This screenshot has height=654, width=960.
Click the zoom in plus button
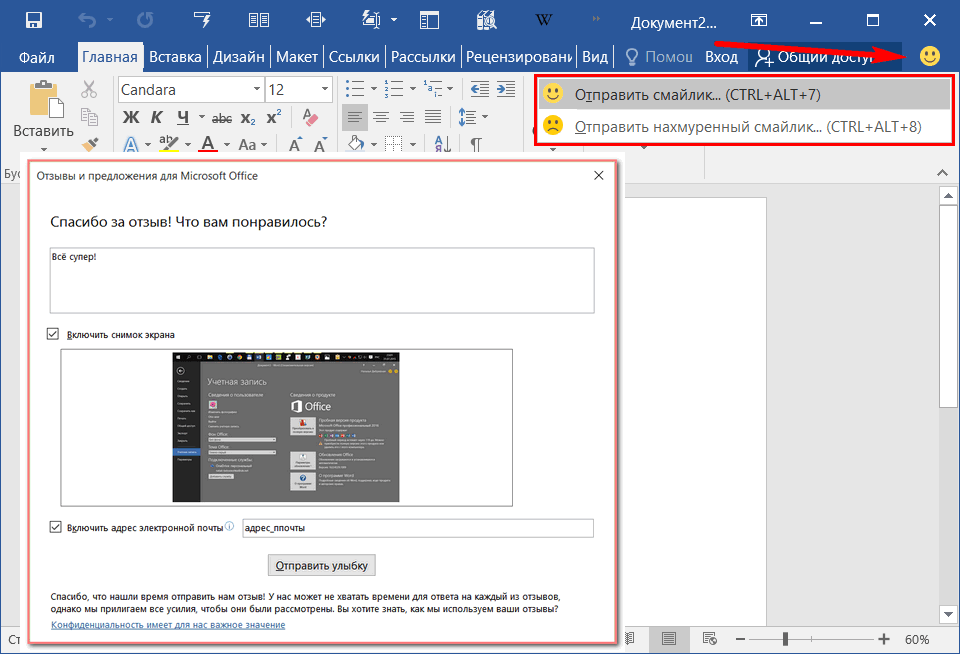coord(883,639)
